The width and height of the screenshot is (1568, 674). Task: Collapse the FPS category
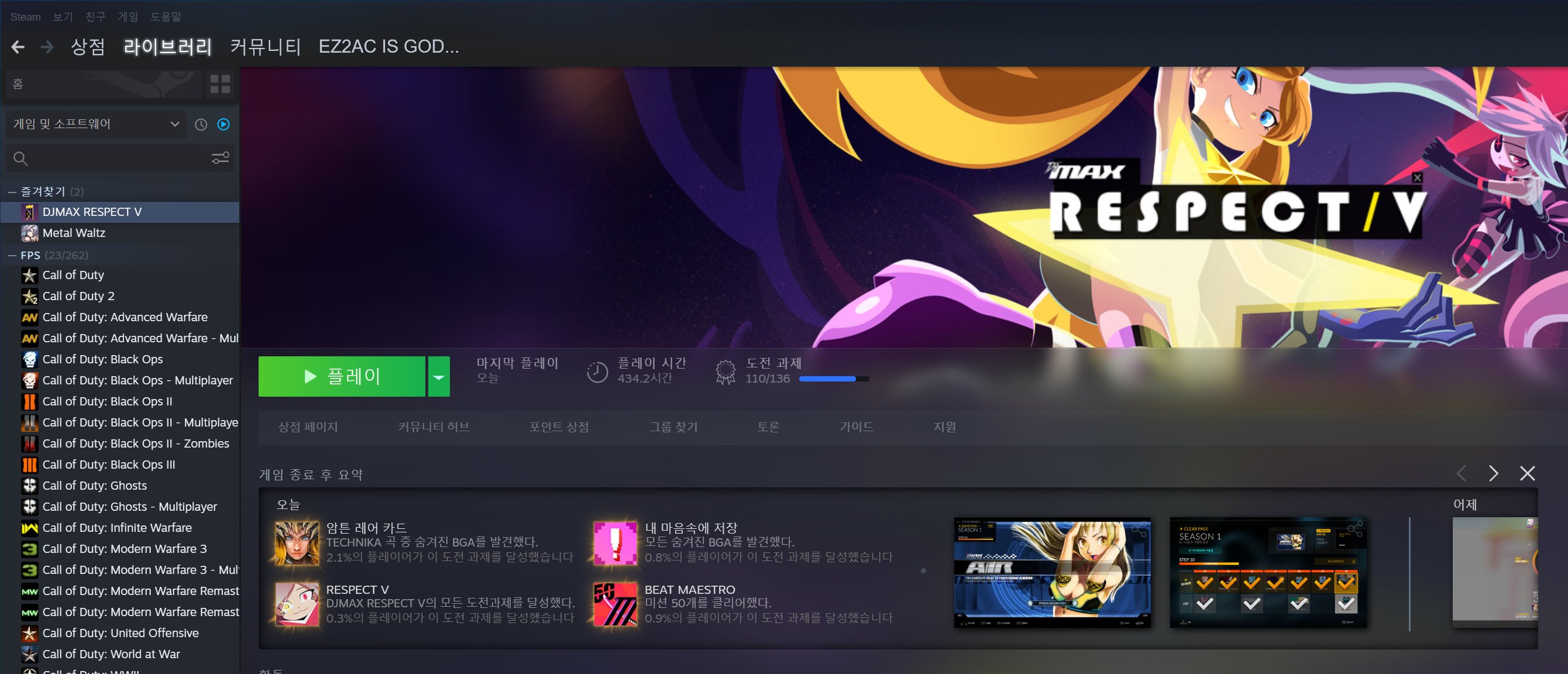click(x=12, y=256)
